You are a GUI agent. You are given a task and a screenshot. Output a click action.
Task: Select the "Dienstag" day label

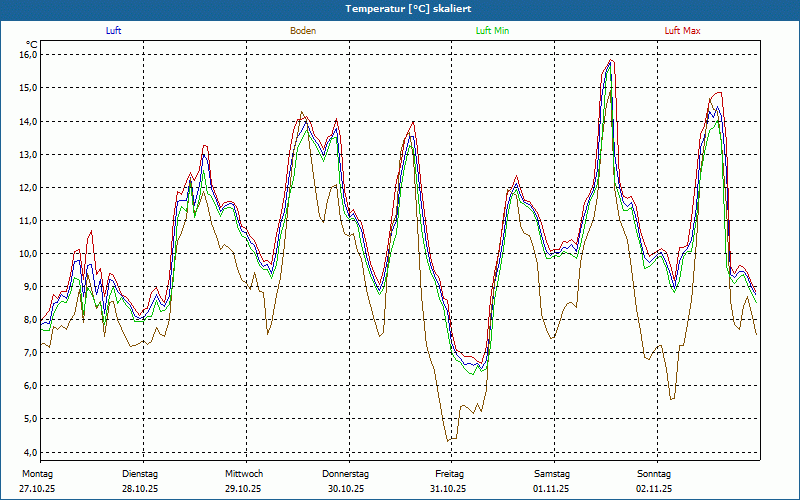(140, 473)
